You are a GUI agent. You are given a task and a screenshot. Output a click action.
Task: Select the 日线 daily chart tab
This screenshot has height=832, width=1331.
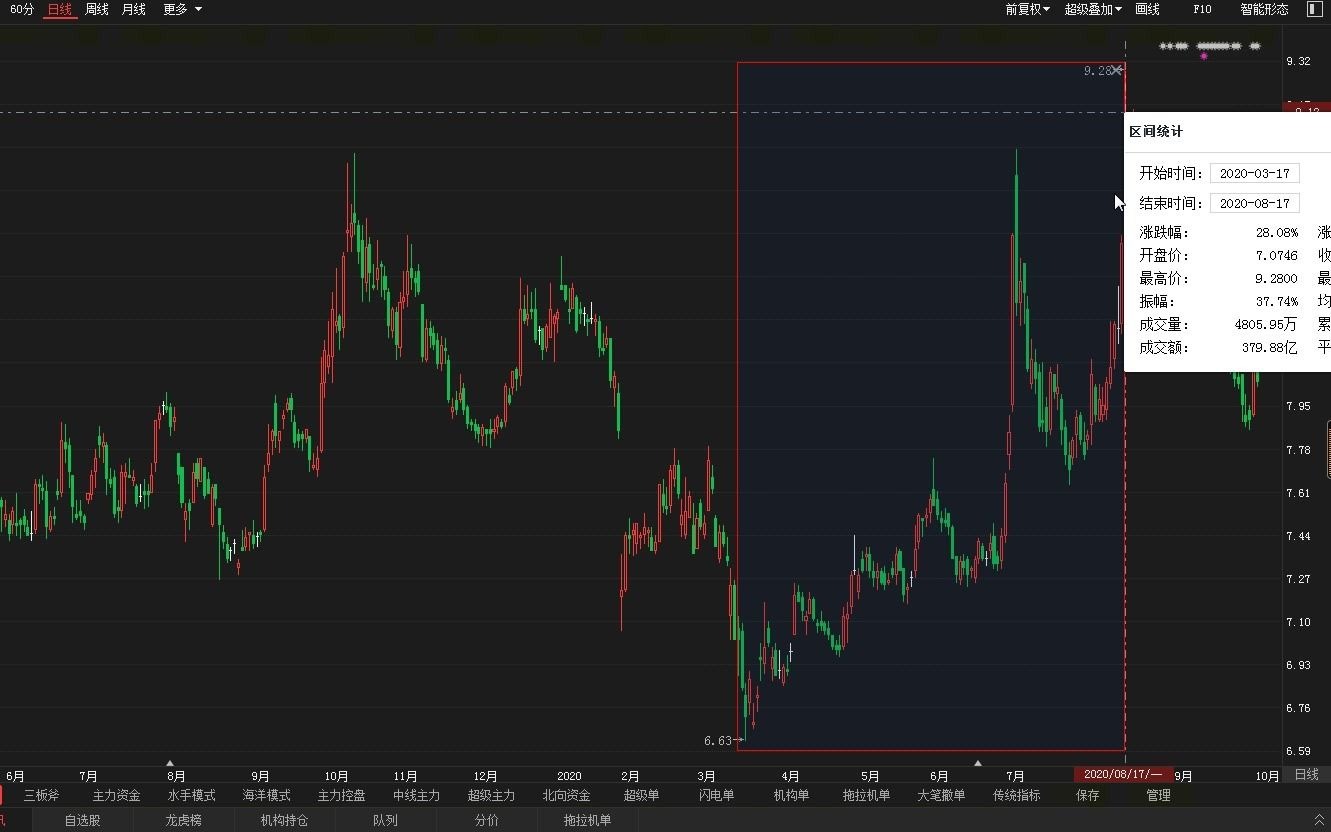pos(60,9)
